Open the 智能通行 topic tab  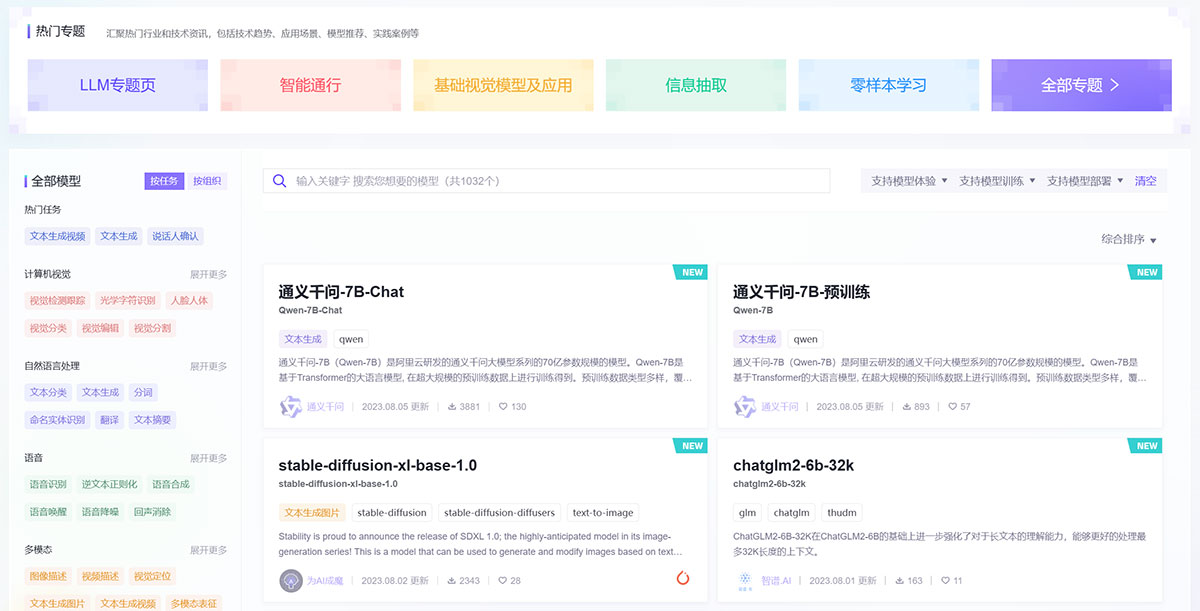point(310,85)
